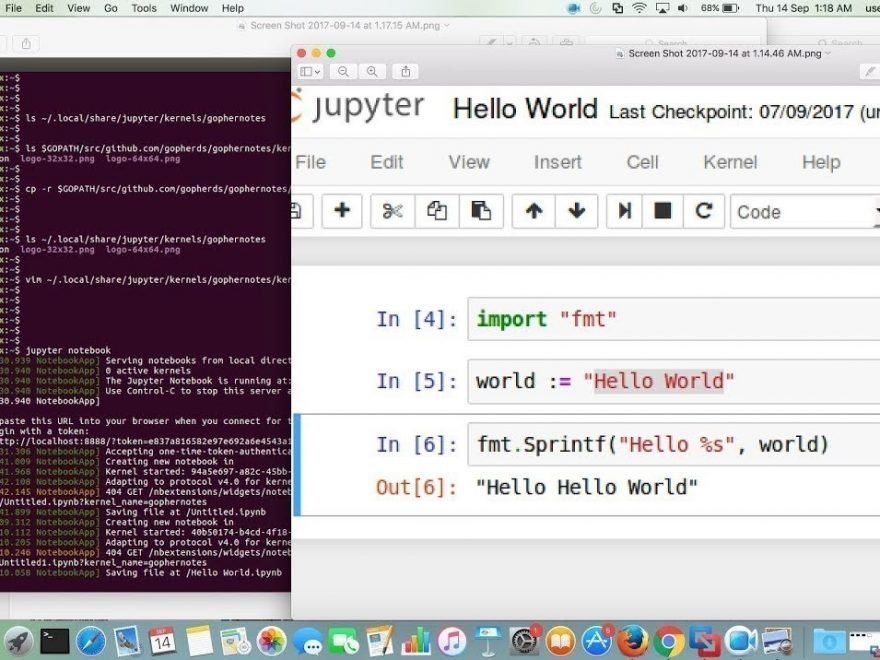Open Firefox from the Dock
This screenshot has width=880, height=660.
pyautogui.click(x=632, y=641)
